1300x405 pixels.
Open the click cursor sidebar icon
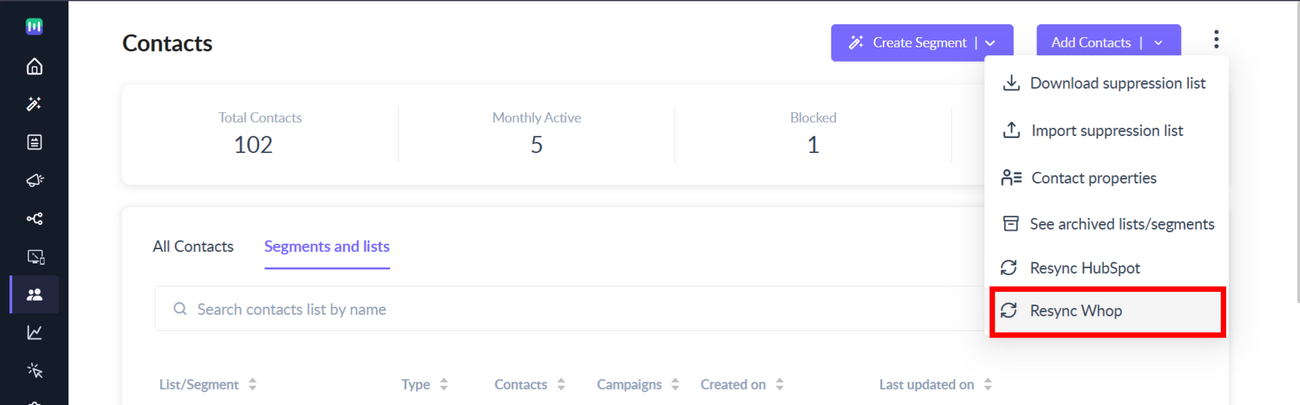[34, 371]
